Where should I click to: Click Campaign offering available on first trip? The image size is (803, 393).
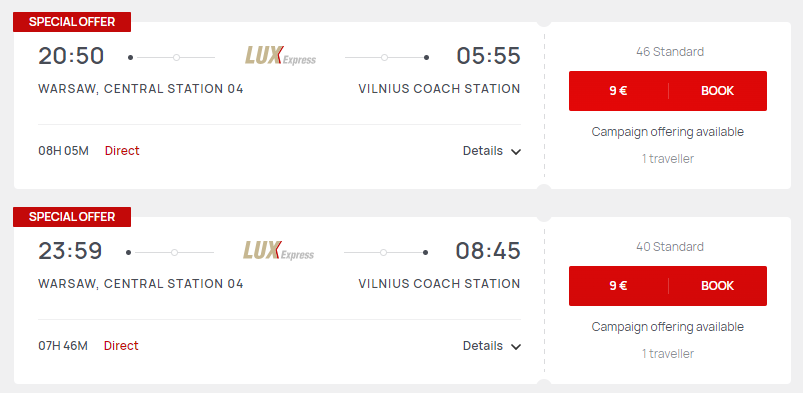668,132
